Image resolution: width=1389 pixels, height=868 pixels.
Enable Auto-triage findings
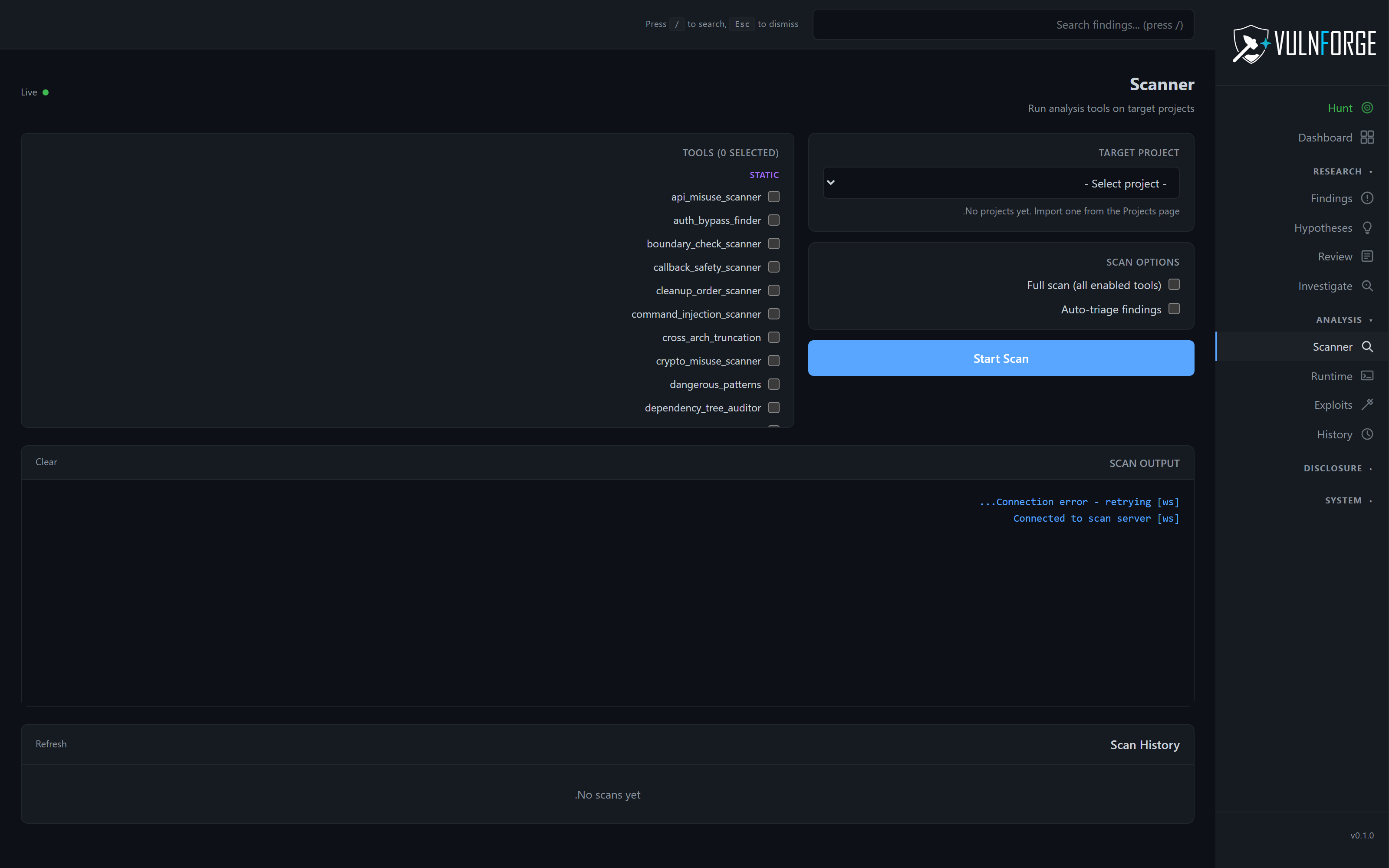tap(1174, 309)
